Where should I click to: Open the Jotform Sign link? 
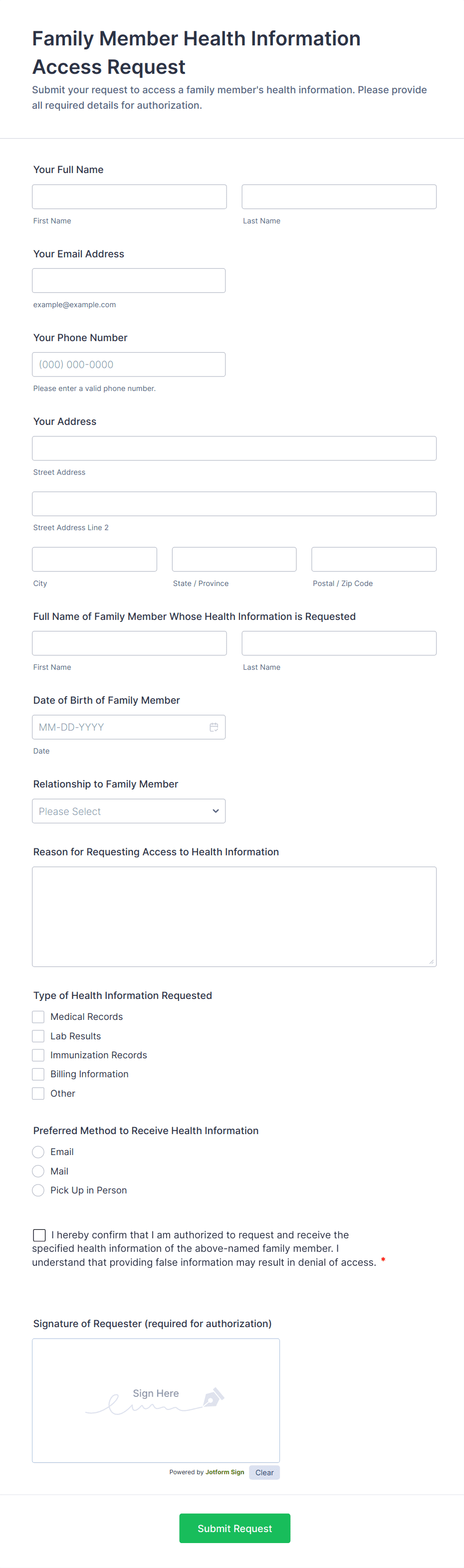(x=225, y=1472)
